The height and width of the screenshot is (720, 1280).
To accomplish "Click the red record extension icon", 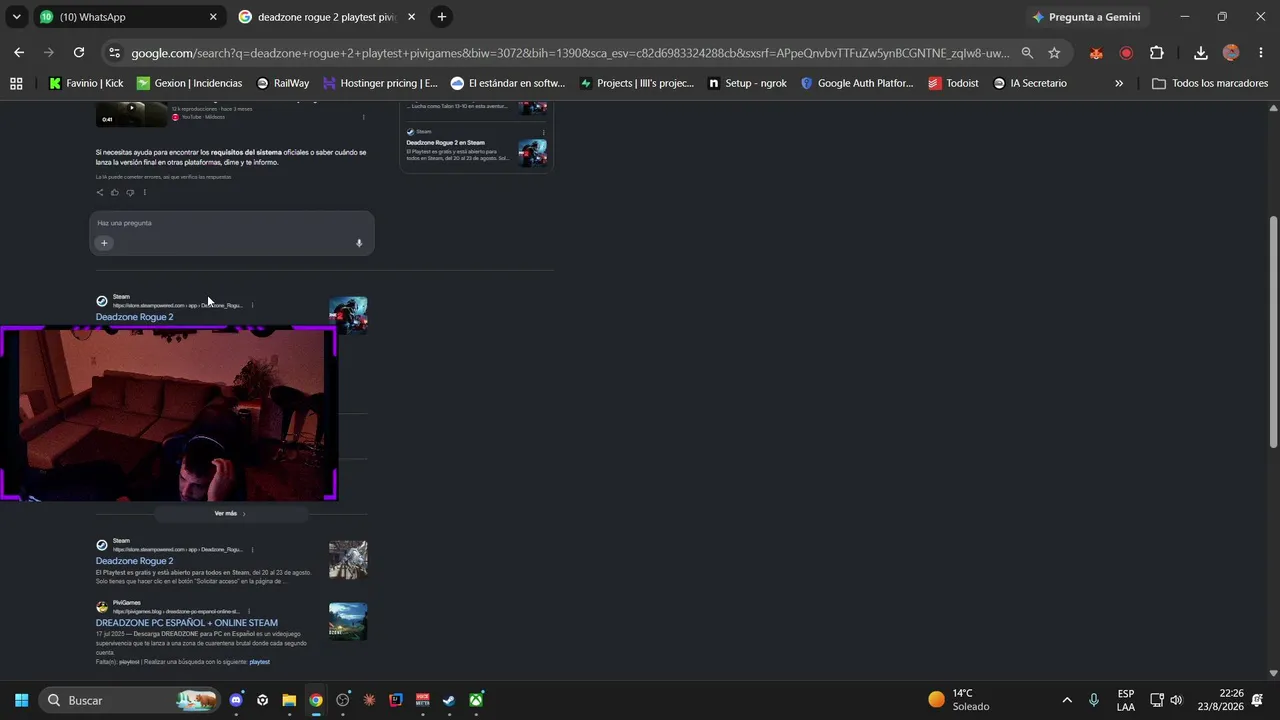I will pyautogui.click(x=1126, y=53).
